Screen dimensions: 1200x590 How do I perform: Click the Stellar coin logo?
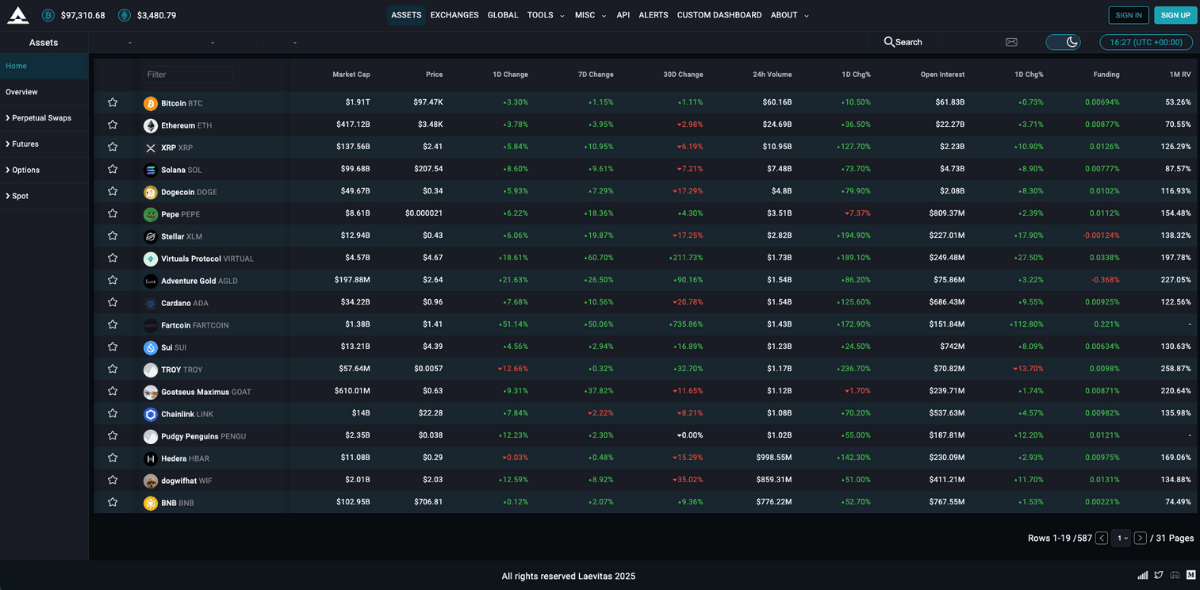coord(151,236)
